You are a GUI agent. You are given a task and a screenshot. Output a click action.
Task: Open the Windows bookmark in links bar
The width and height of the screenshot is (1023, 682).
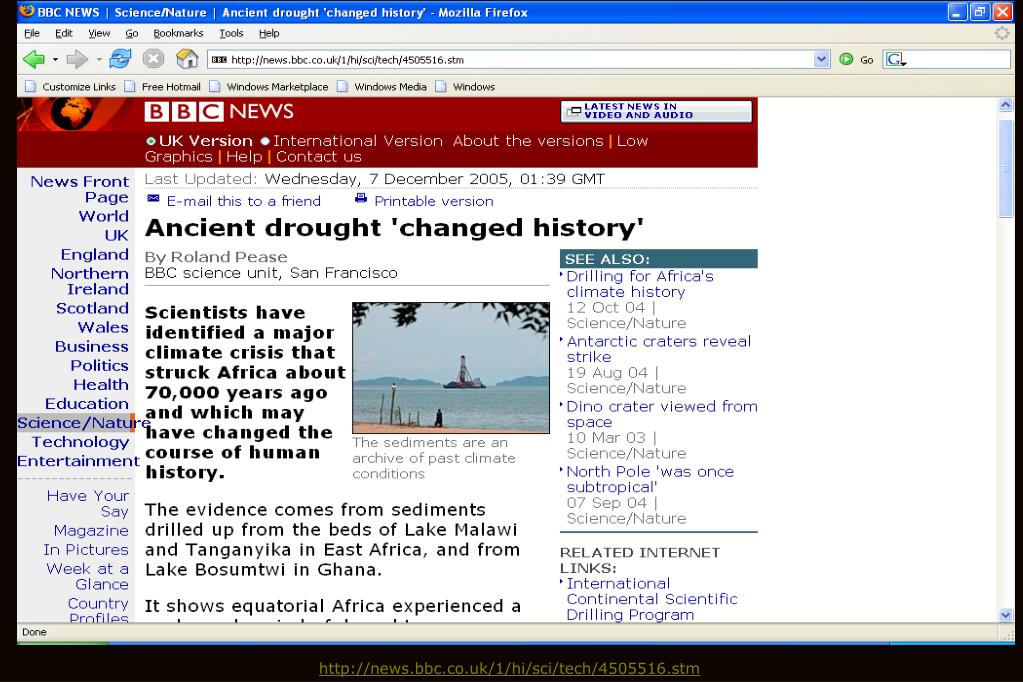click(x=474, y=86)
